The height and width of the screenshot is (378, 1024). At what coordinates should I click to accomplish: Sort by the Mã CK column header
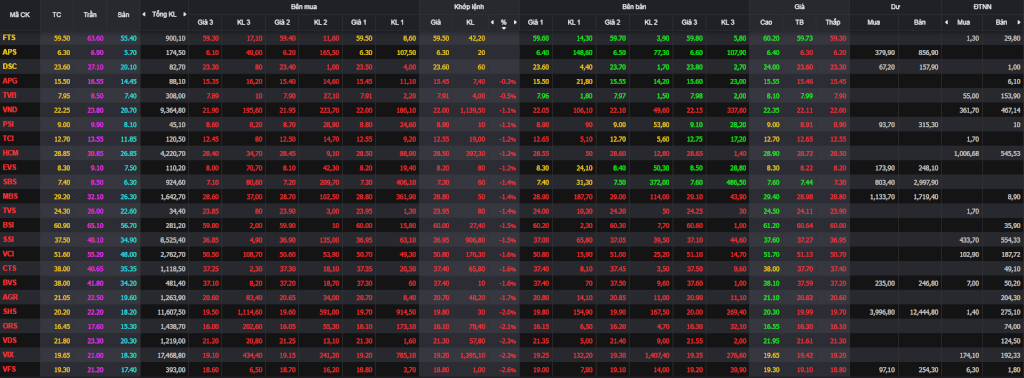tap(20, 14)
